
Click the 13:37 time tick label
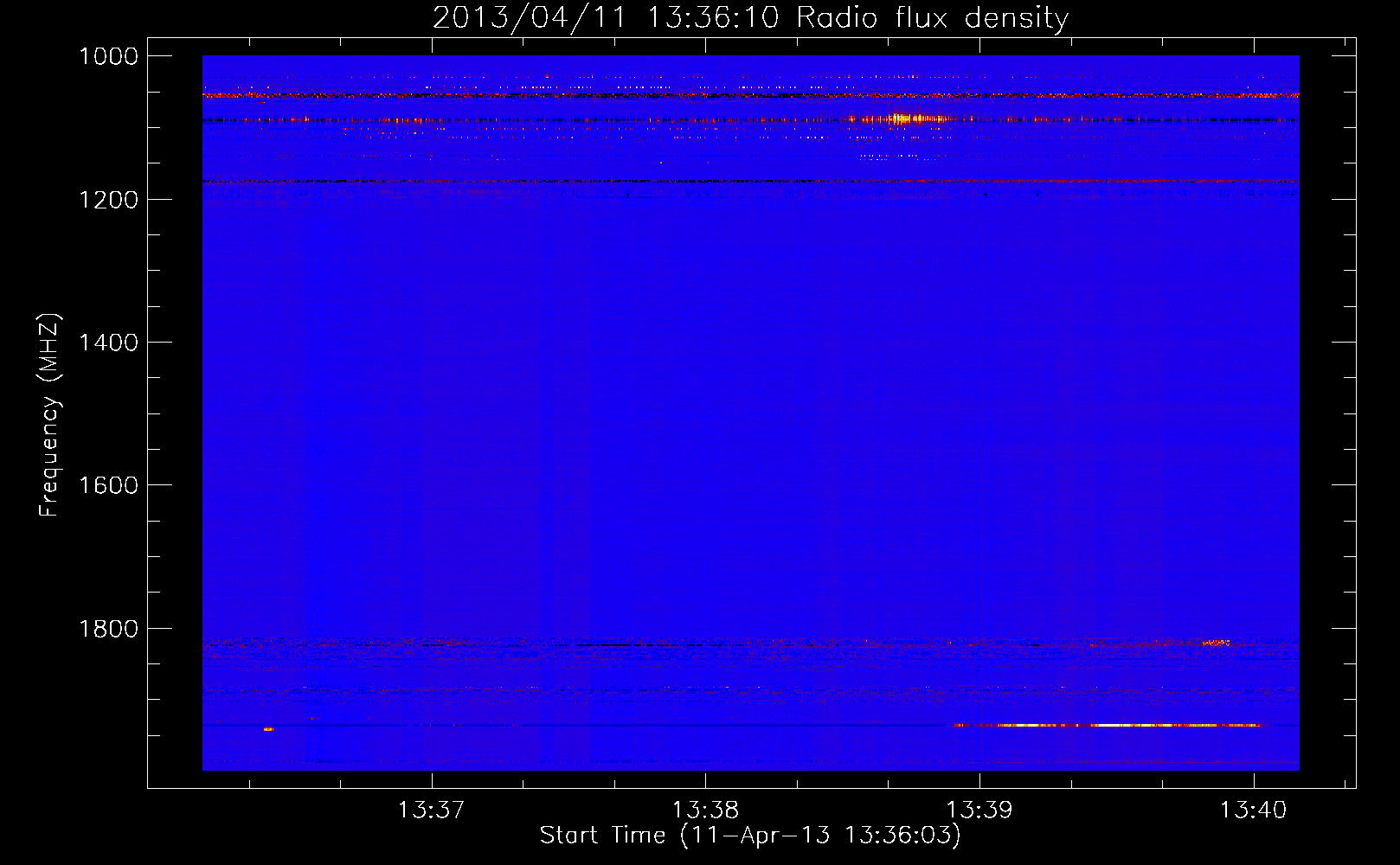point(431,810)
